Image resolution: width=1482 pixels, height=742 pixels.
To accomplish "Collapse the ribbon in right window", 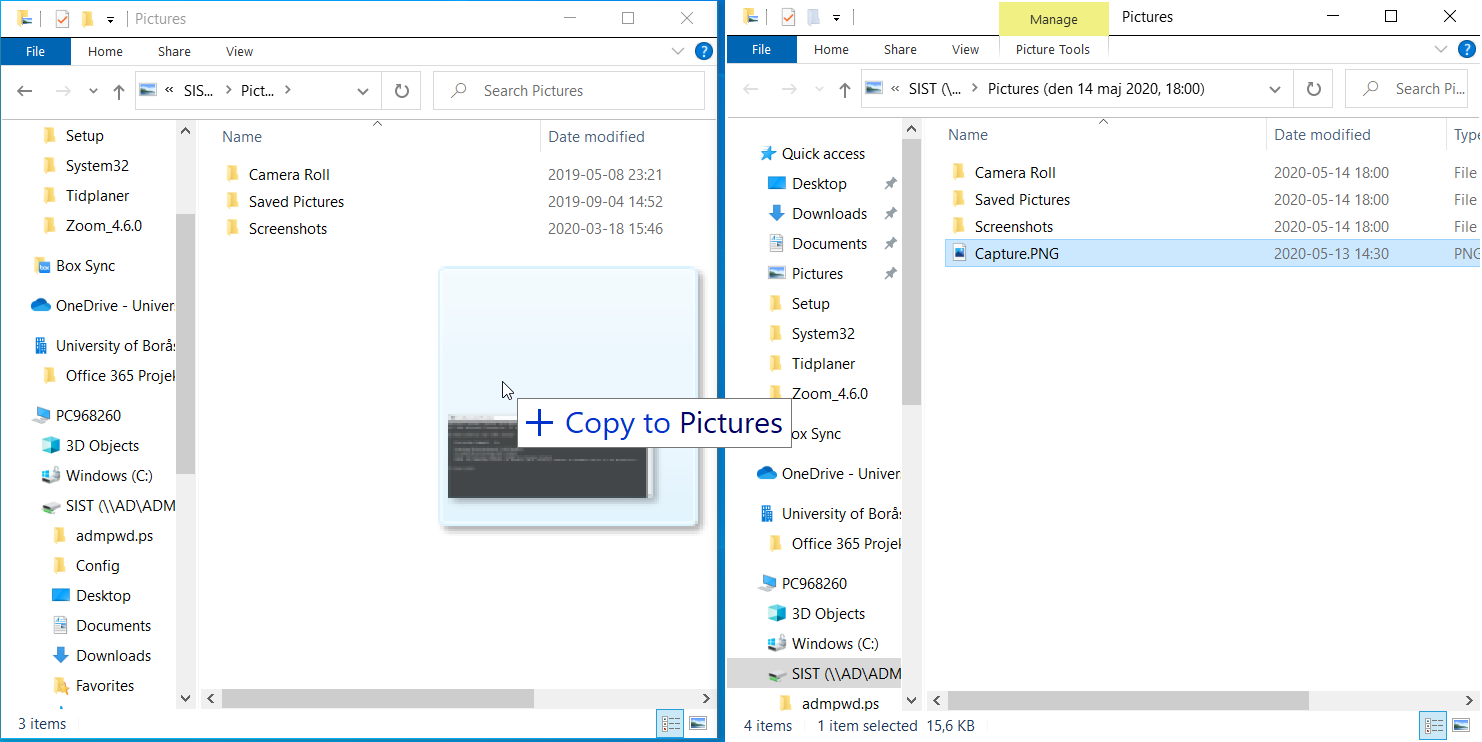I will tap(1441, 49).
